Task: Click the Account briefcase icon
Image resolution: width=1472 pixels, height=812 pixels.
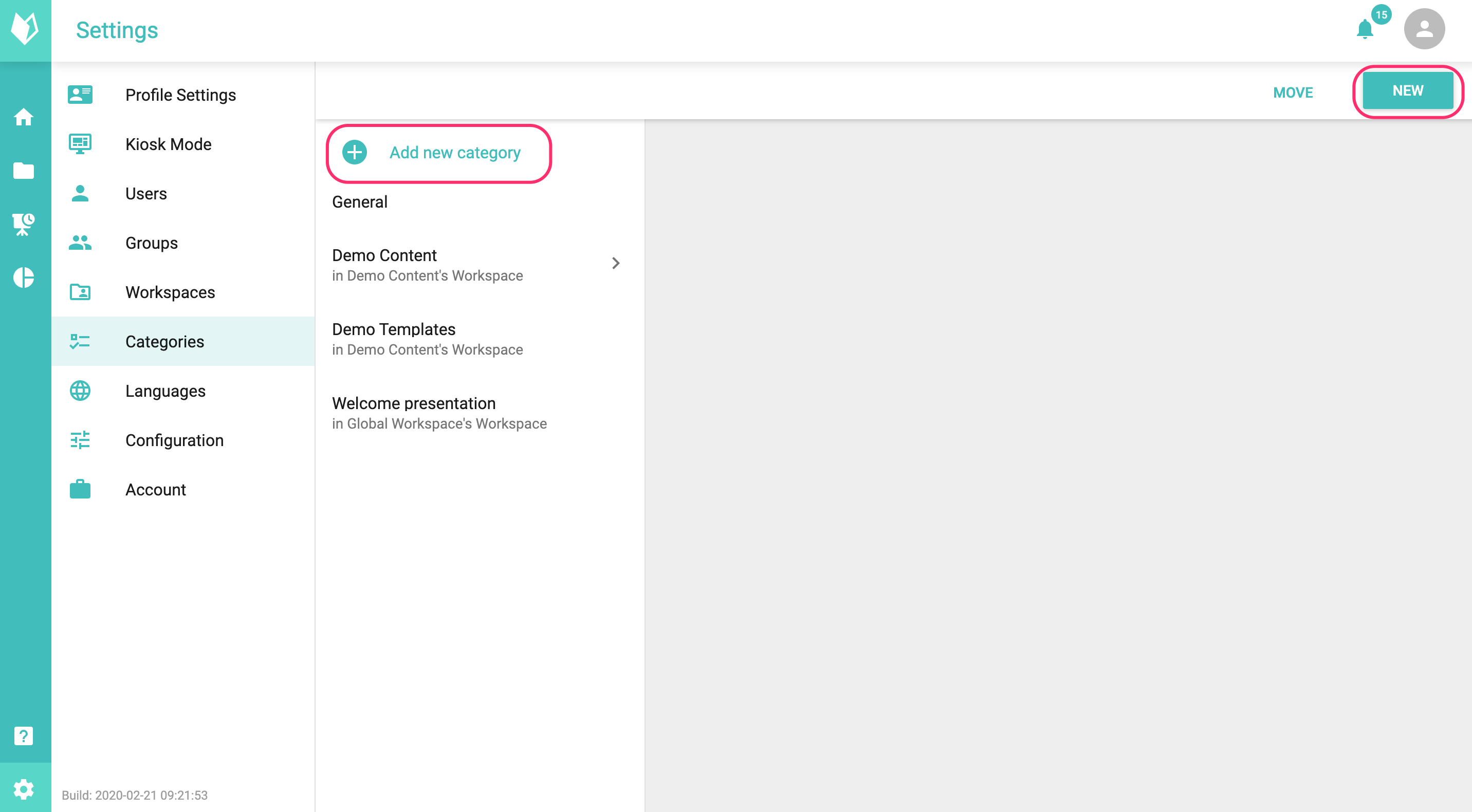Action: pyautogui.click(x=80, y=489)
